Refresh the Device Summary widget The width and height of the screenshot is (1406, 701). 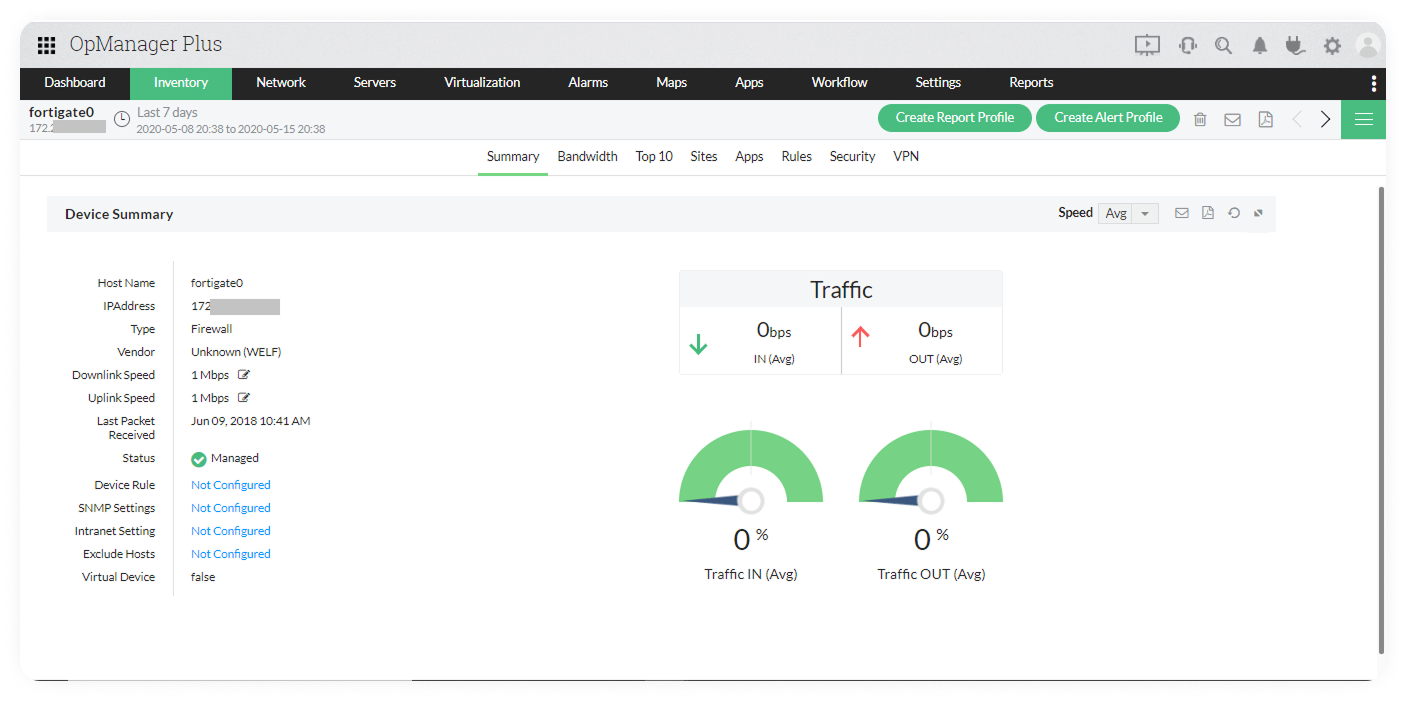(x=1234, y=213)
